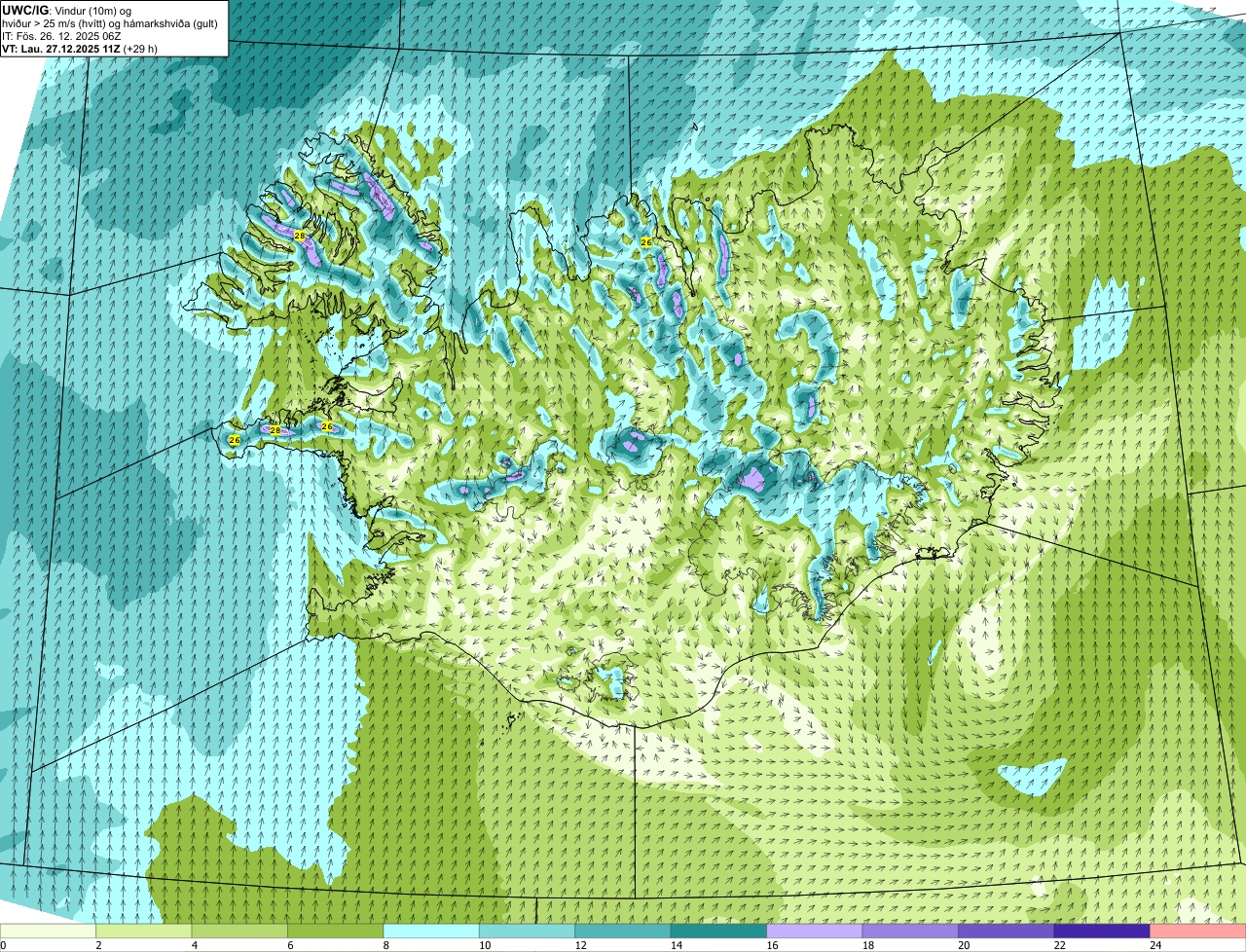Click the init time 'IT: Fös. 26. 12. 2025 06Z'
1246x952 pixels.
(61, 36)
